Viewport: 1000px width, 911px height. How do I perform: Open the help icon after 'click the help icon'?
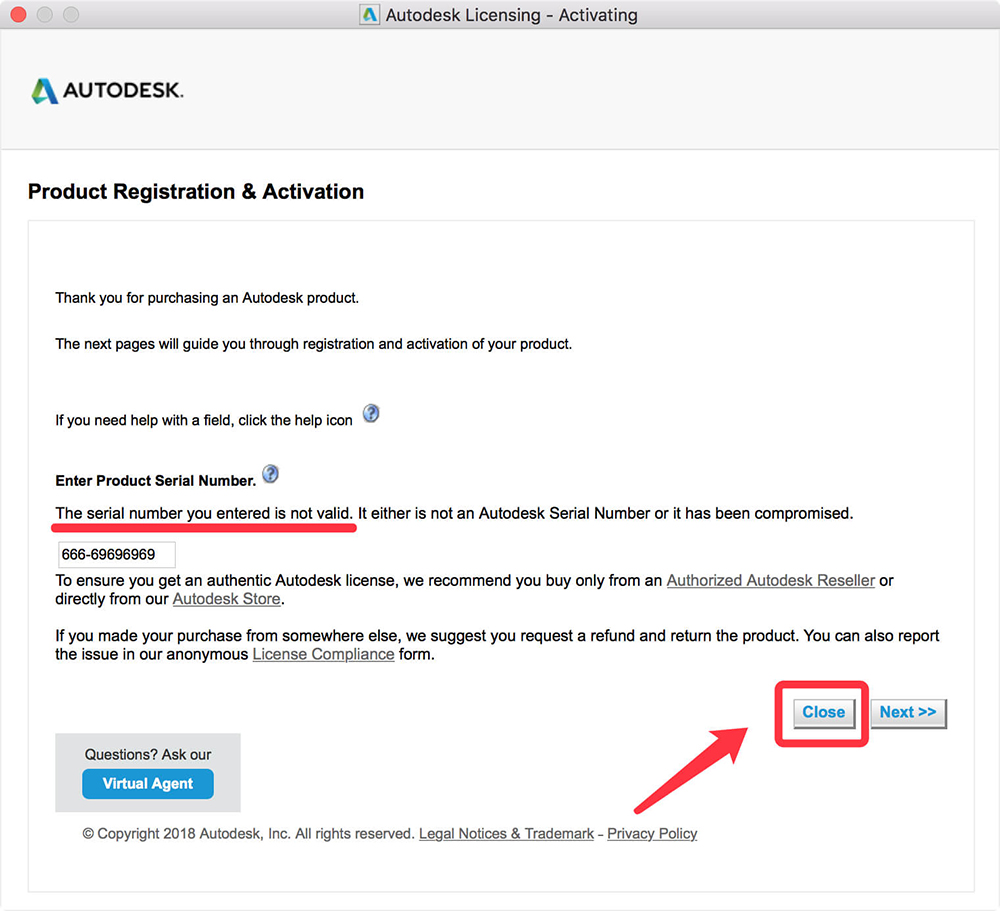coord(371,413)
